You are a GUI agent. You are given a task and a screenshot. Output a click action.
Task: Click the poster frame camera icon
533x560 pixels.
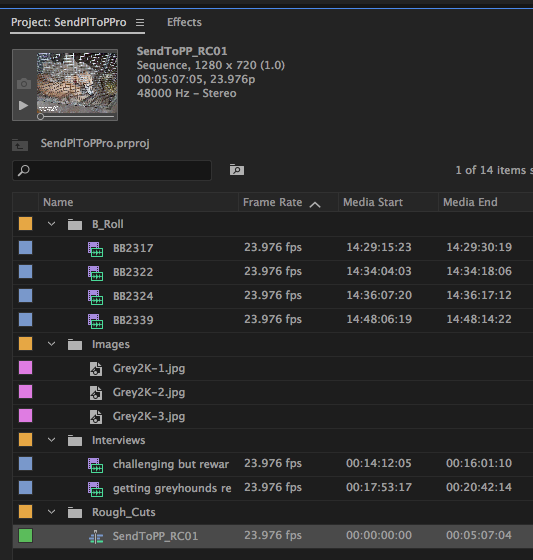coord(24,84)
